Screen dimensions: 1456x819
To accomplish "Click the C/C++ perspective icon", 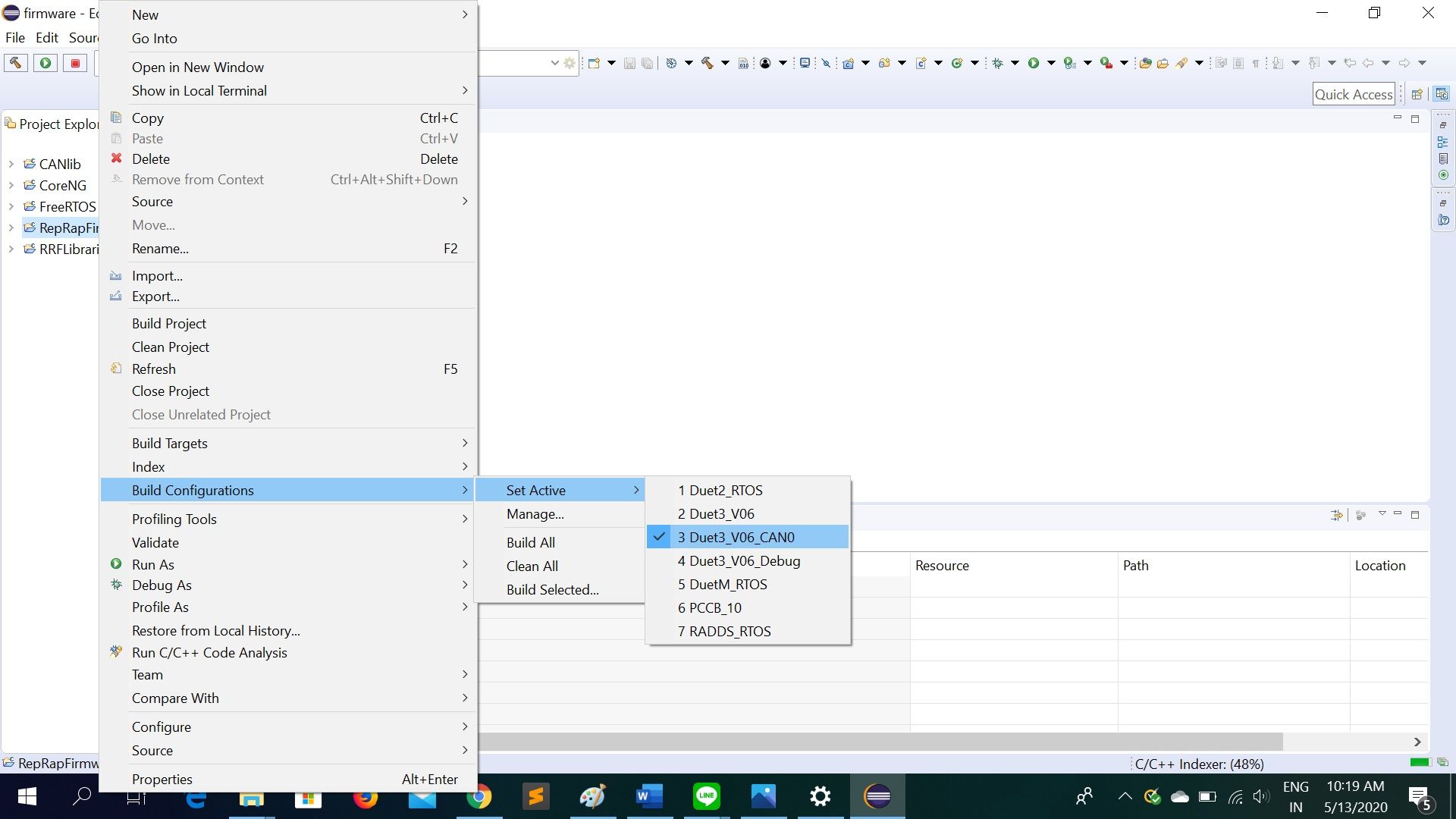I will 1442,94.
